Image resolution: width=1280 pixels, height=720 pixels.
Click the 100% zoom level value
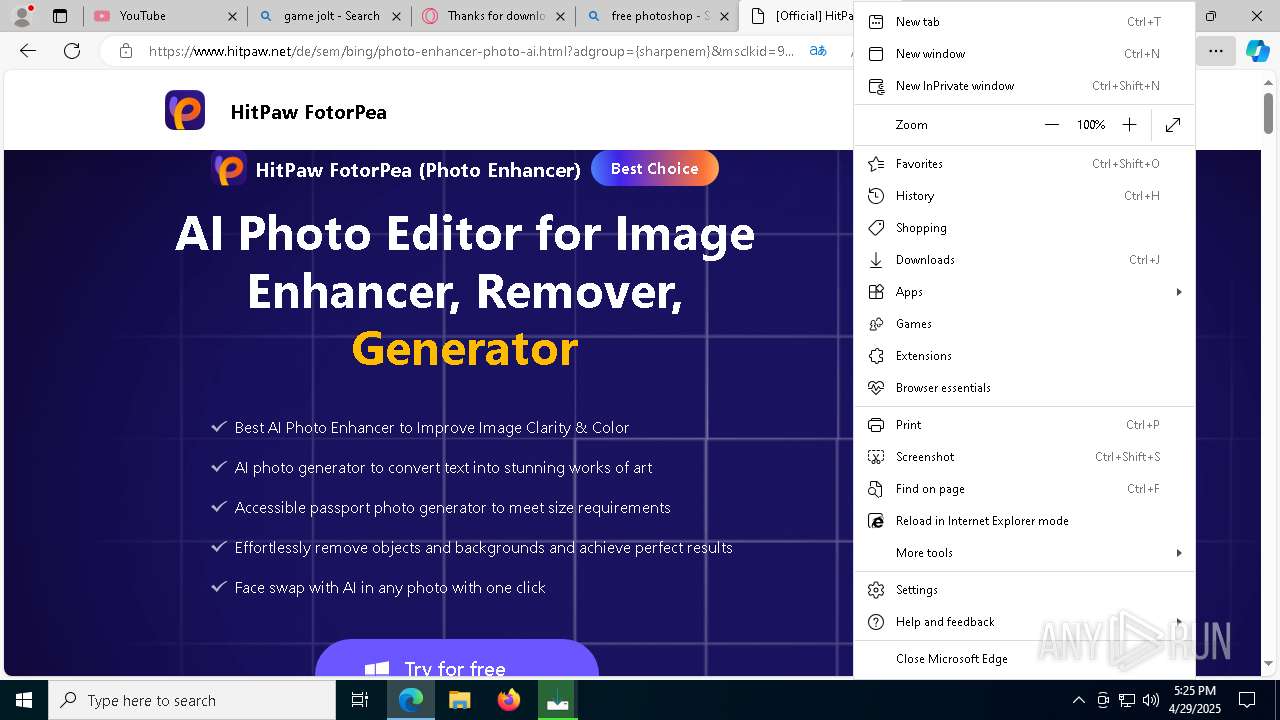1090,125
